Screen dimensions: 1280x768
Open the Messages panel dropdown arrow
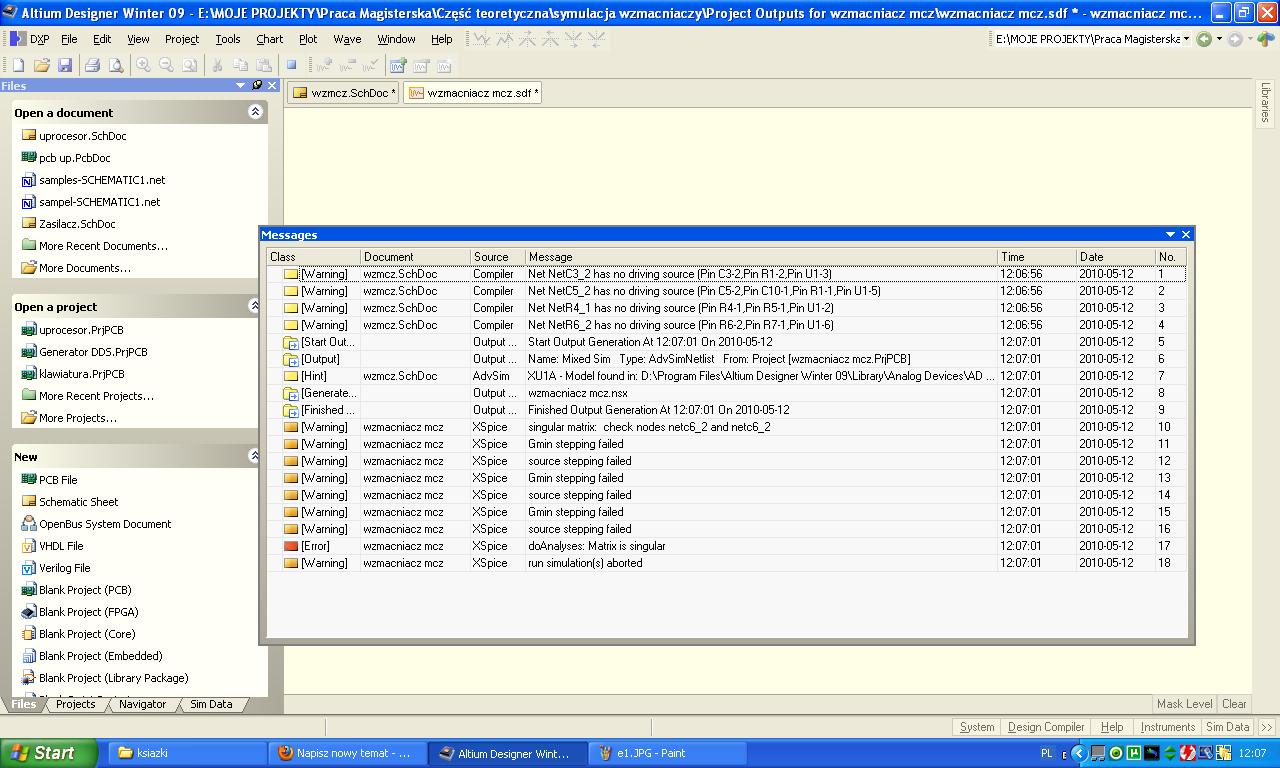pos(1170,235)
